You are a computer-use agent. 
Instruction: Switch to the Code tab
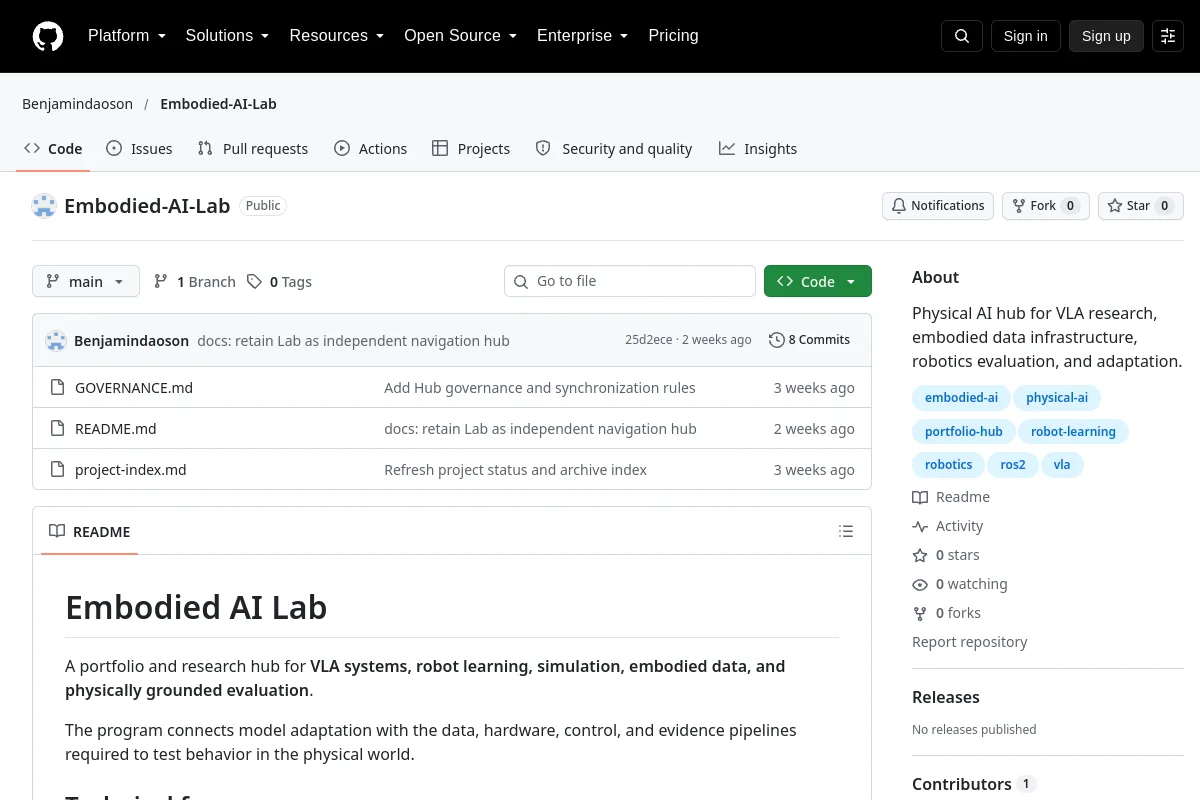tap(53, 149)
